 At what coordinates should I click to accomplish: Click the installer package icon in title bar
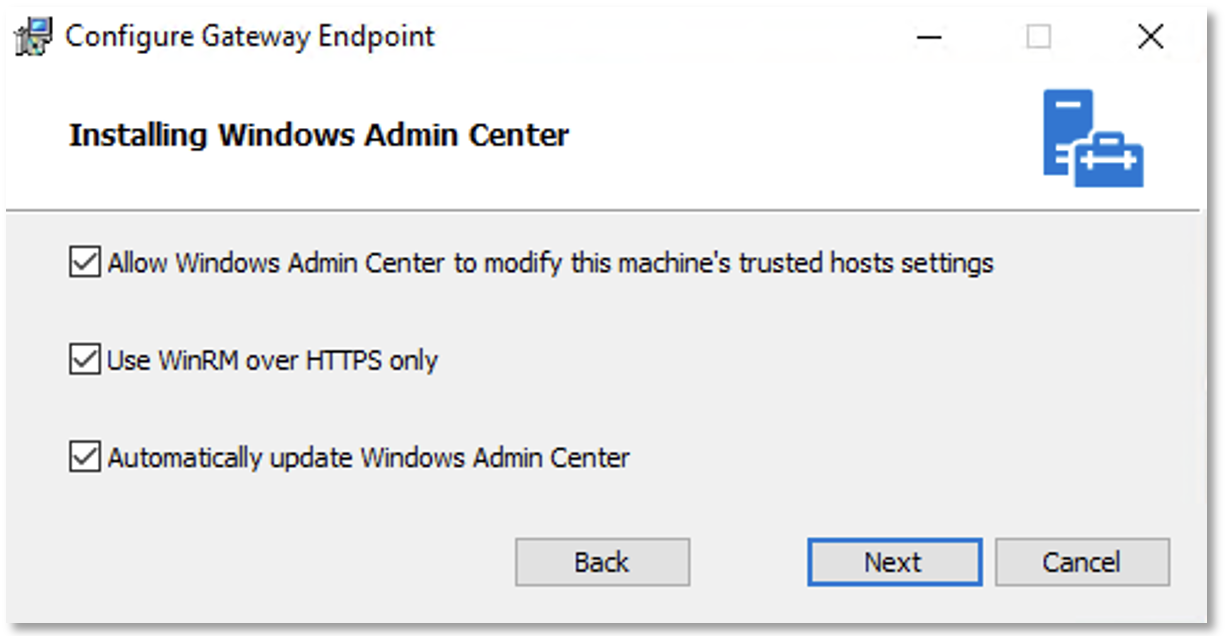(x=35, y=38)
